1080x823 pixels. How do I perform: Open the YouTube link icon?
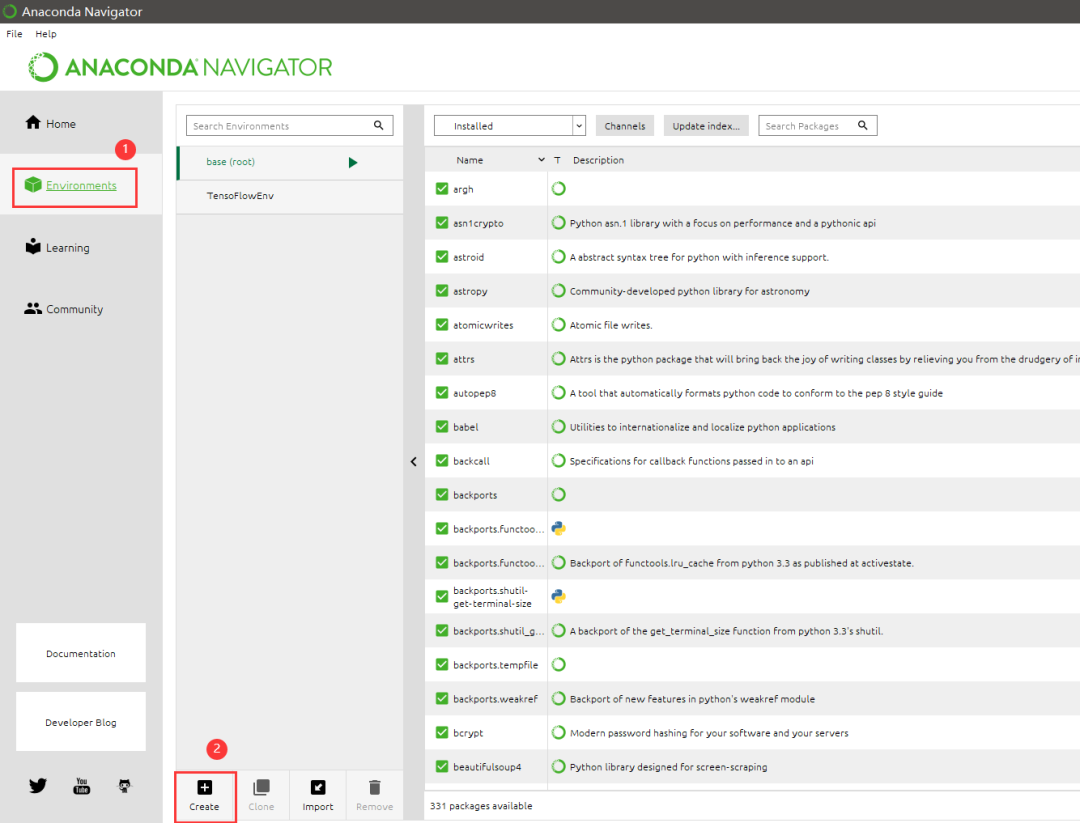81,786
